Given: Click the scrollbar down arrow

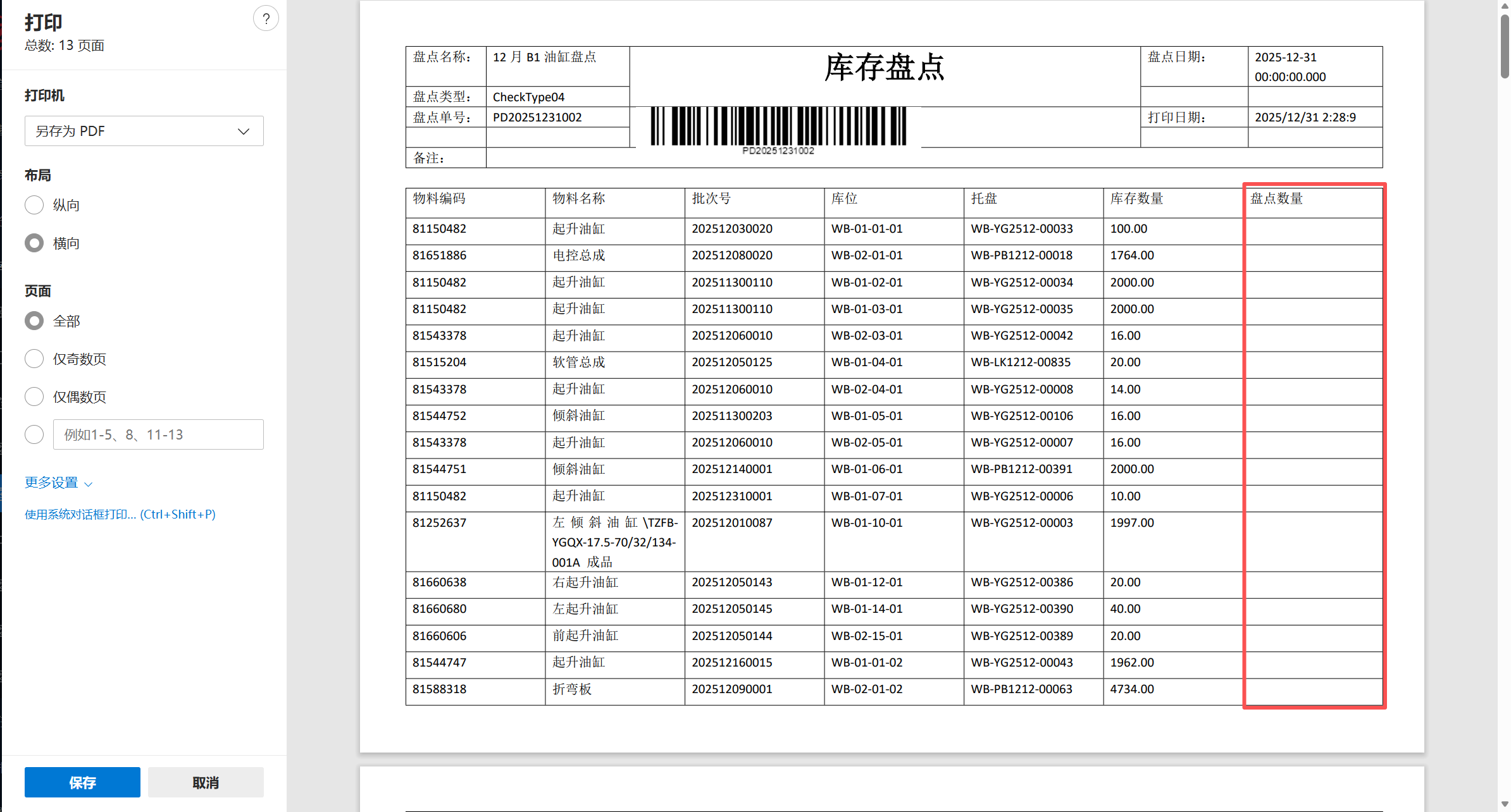Looking at the screenshot, I should click(x=1504, y=804).
